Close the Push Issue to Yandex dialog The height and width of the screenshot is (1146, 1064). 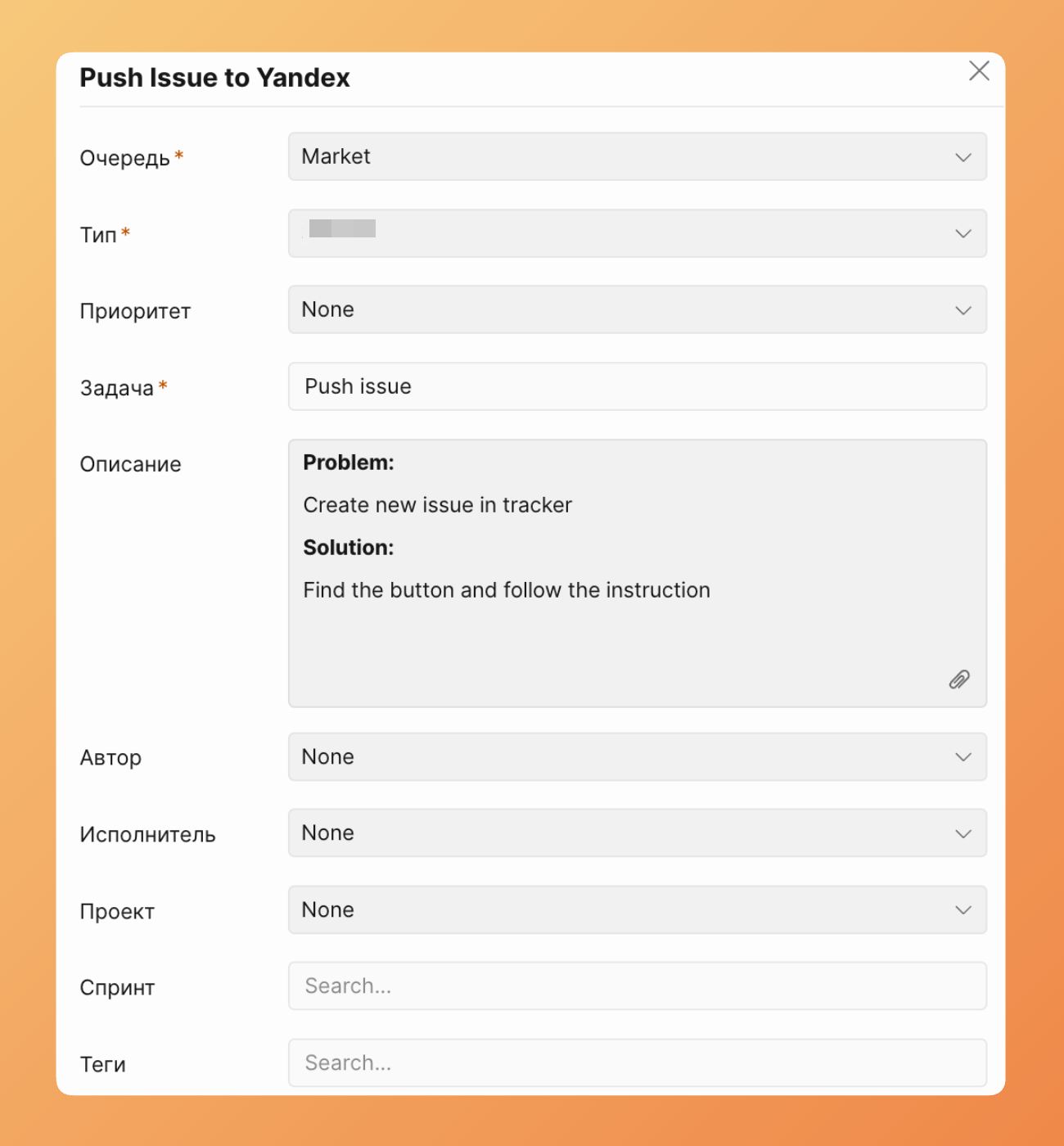(979, 71)
